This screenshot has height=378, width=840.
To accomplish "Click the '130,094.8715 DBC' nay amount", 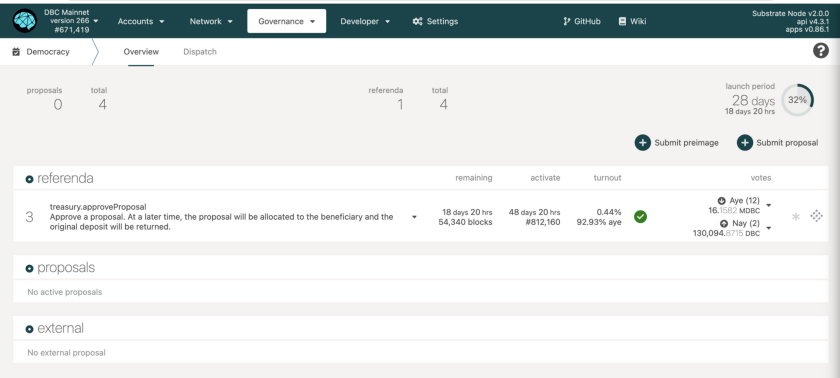I will pos(726,234).
